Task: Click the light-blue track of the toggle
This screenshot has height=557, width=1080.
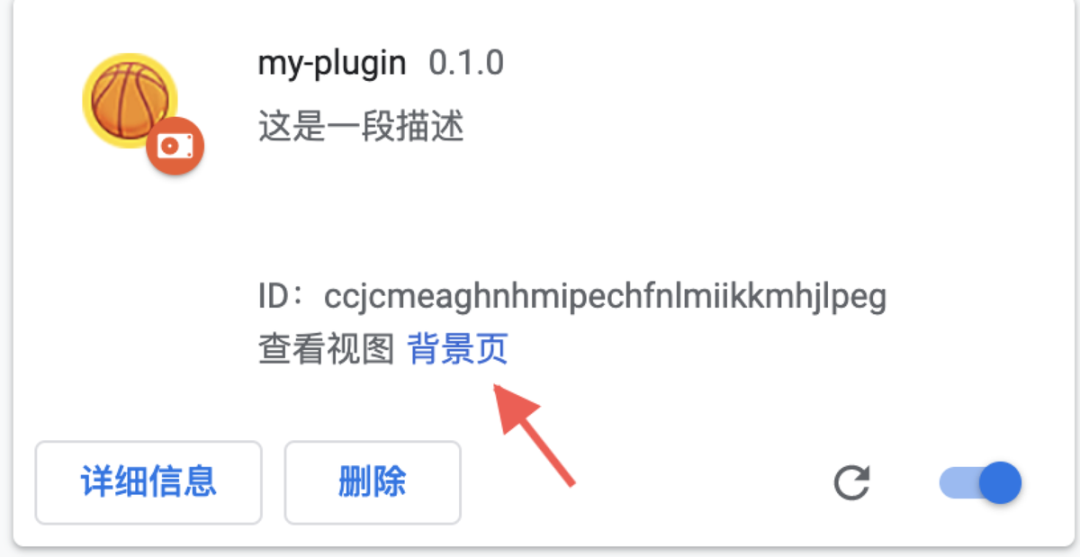Action: coord(957,483)
